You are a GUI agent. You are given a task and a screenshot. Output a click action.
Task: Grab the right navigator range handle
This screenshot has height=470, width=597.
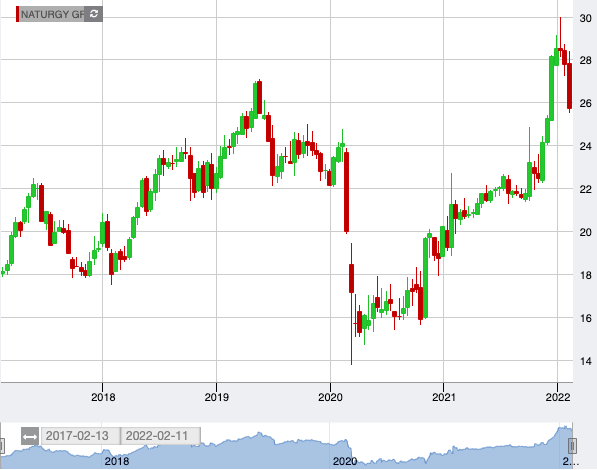click(572, 445)
